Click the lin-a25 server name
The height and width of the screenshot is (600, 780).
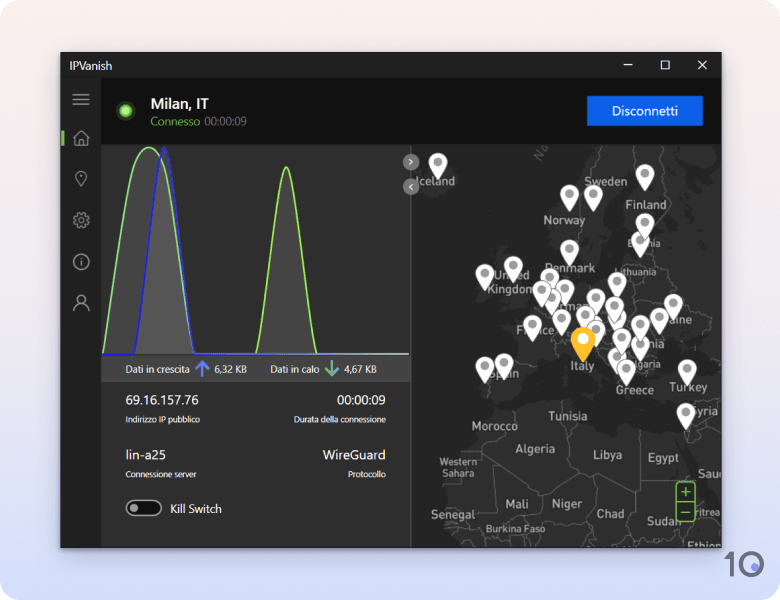click(145, 455)
